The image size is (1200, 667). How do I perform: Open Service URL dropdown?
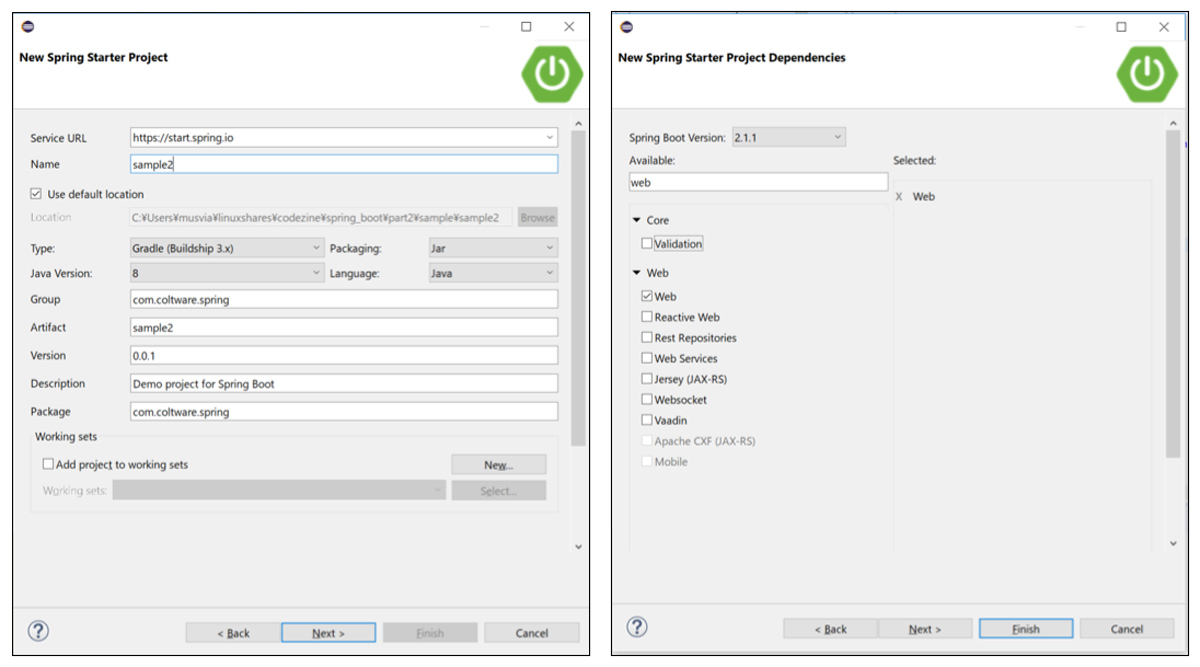(x=550, y=138)
